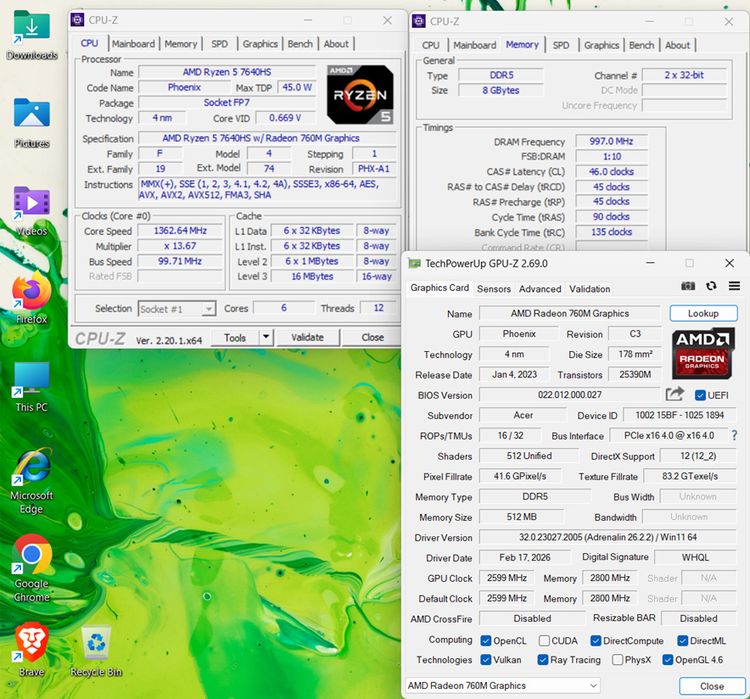The height and width of the screenshot is (699, 750).
Task: Click the CPU-Z Tools button
Action: point(235,337)
